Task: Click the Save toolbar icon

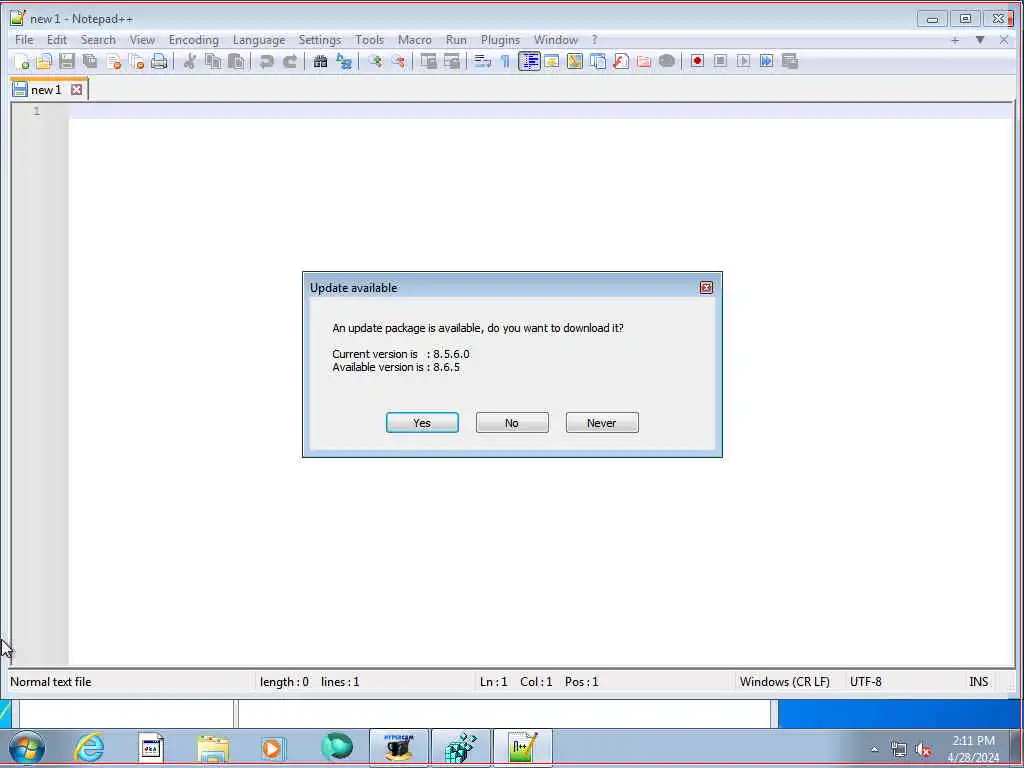Action: pyautogui.click(x=67, y=61)
